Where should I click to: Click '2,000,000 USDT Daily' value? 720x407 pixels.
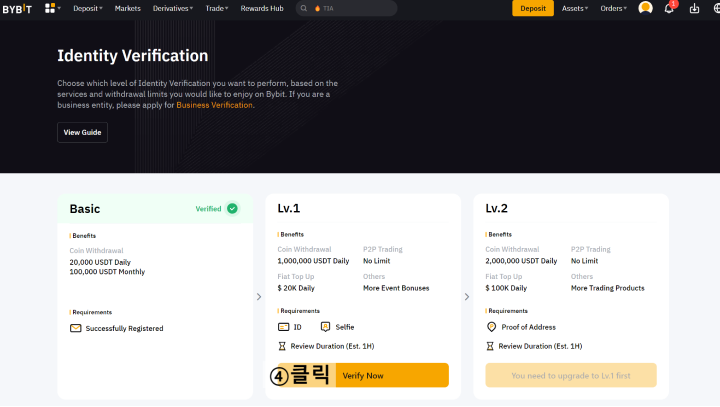point(521,261)
